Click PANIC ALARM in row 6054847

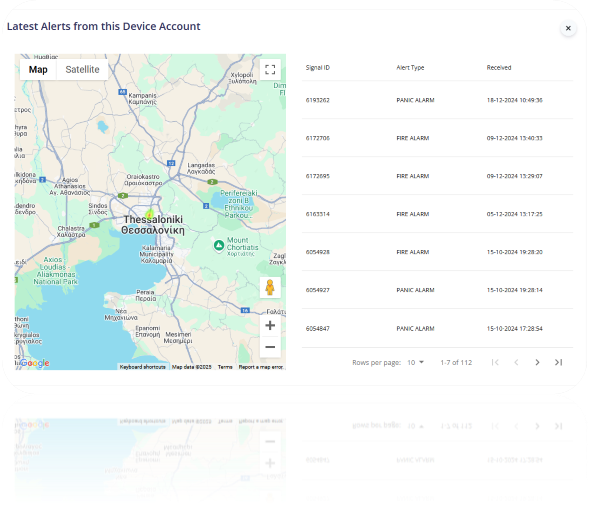[415, 329]
